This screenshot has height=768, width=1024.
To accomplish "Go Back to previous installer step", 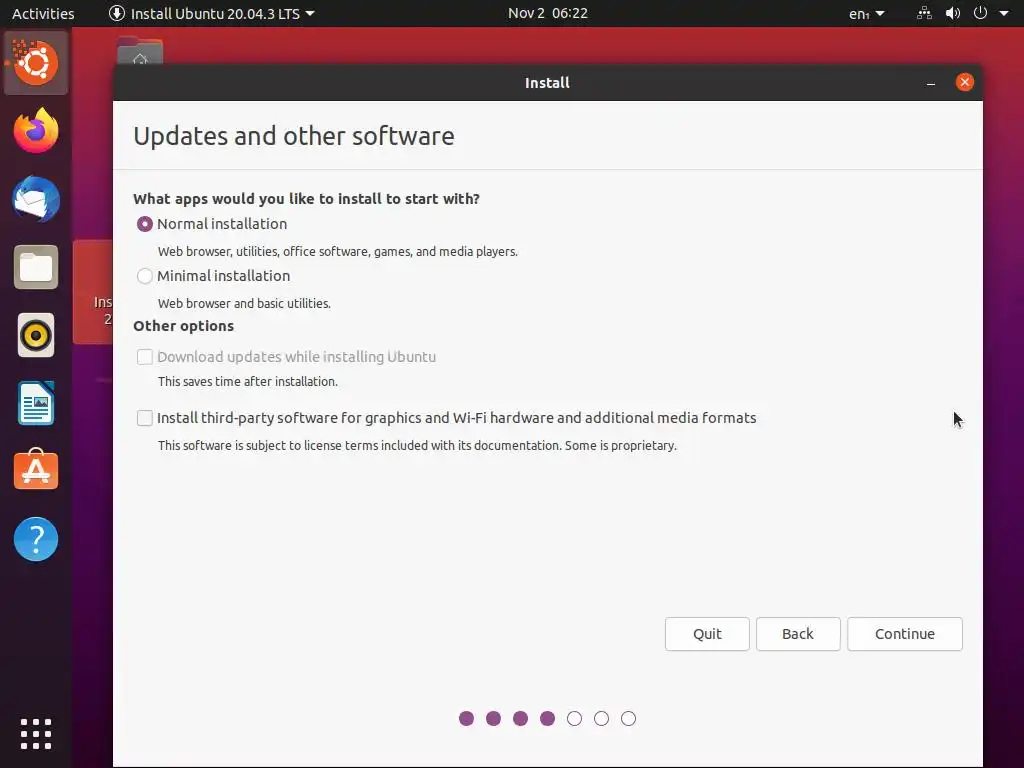I will pyautogui.click(x=798, y=634).
